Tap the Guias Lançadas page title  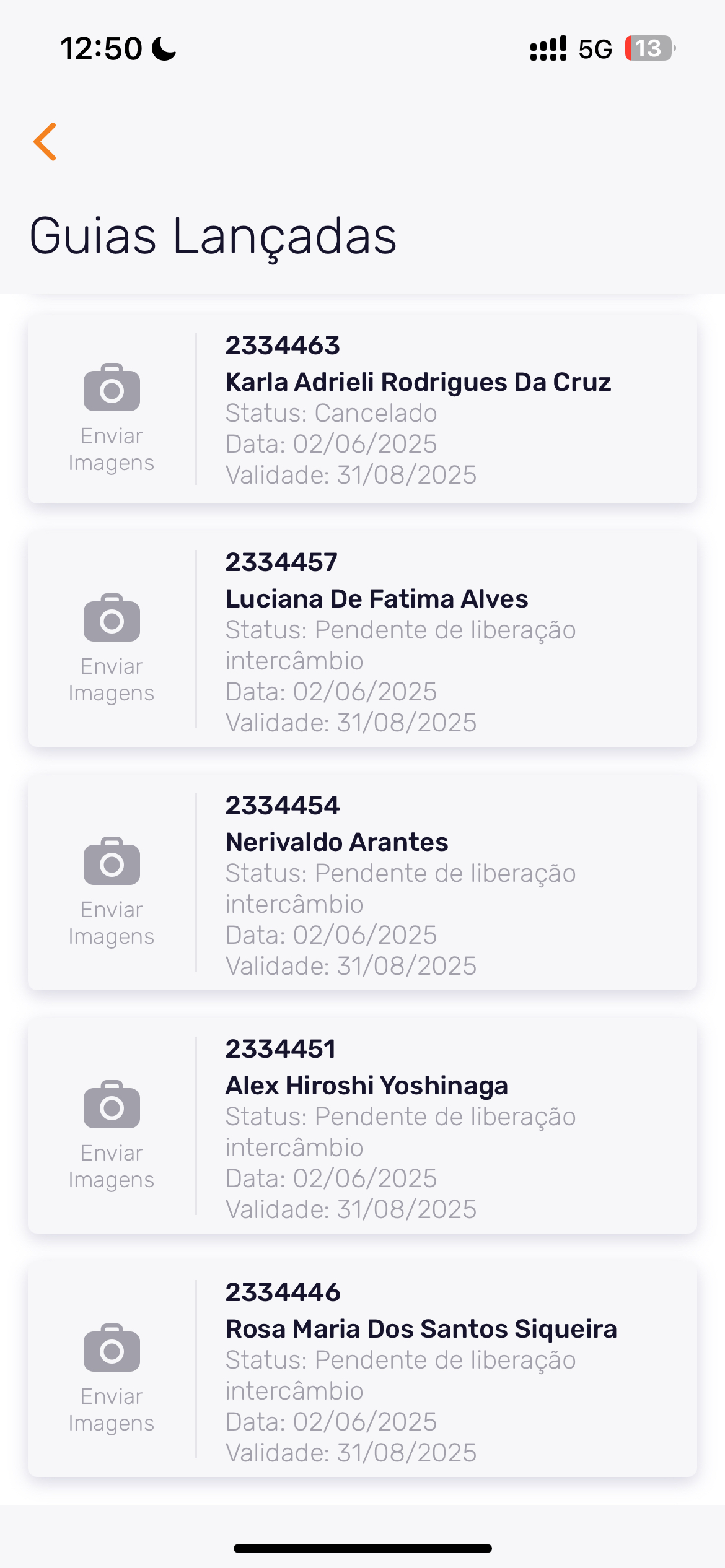tap(213, 237)
